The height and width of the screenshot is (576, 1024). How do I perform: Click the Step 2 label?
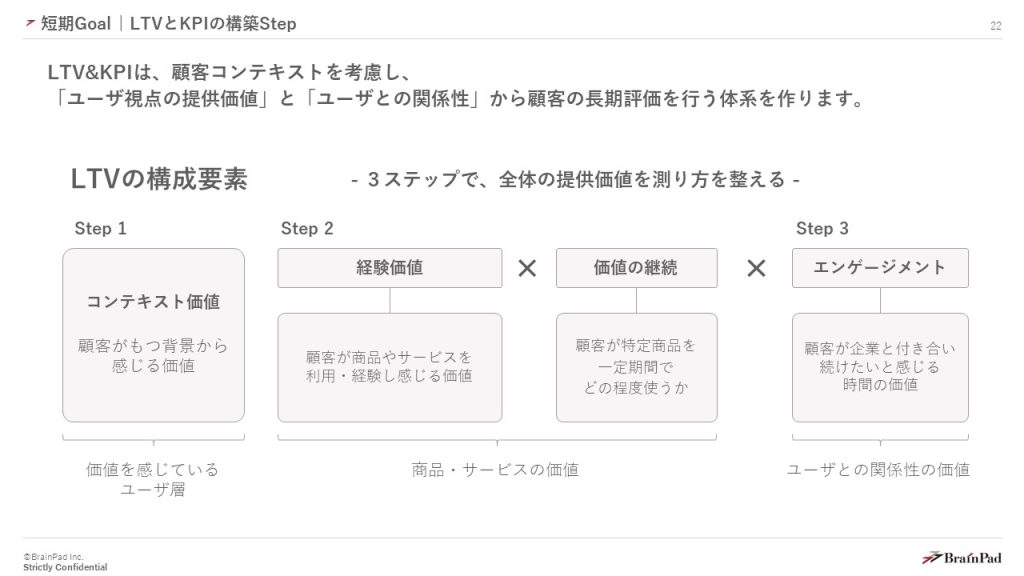307,229
